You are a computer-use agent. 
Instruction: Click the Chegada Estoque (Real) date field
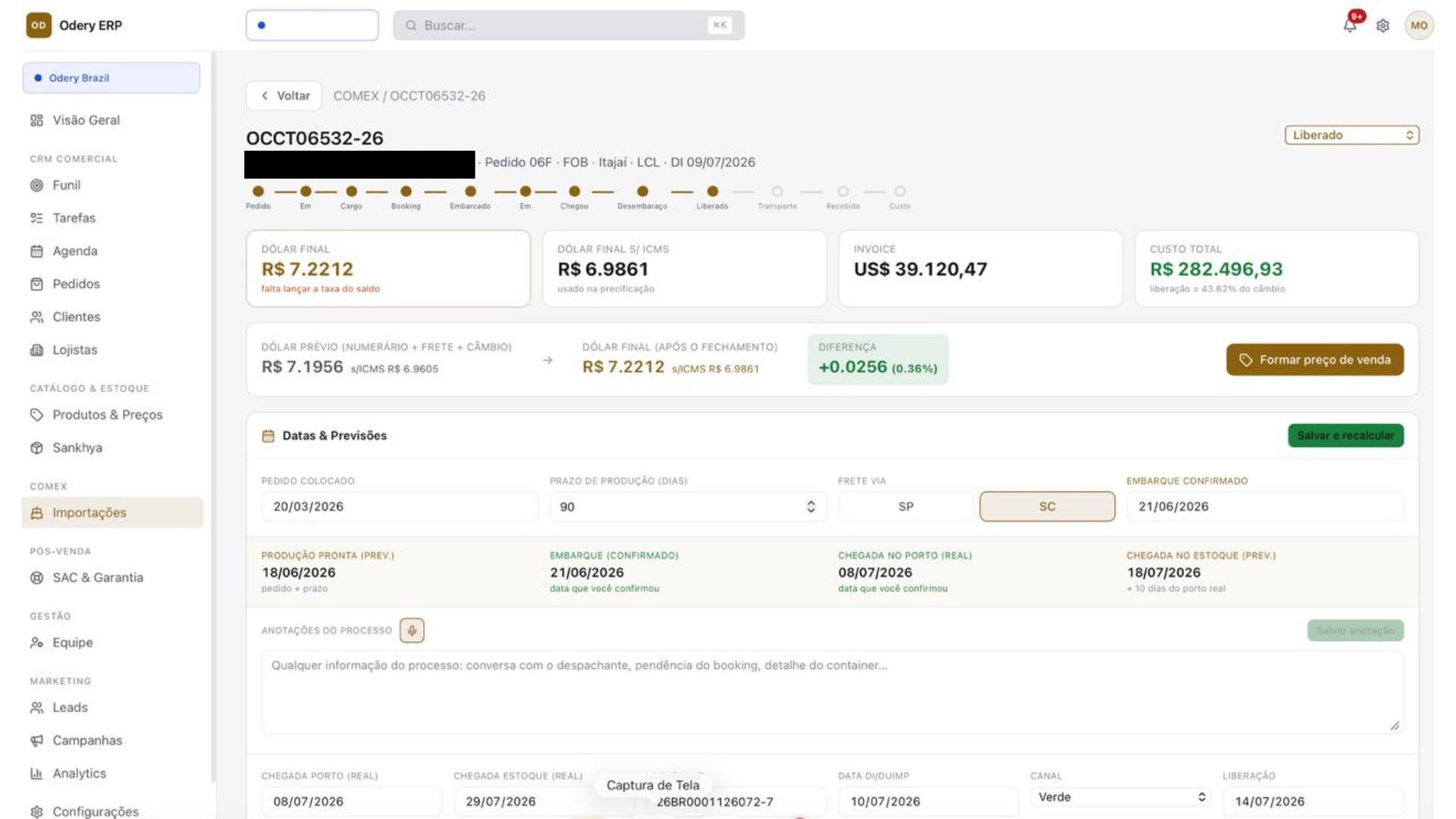coord(544,802)
